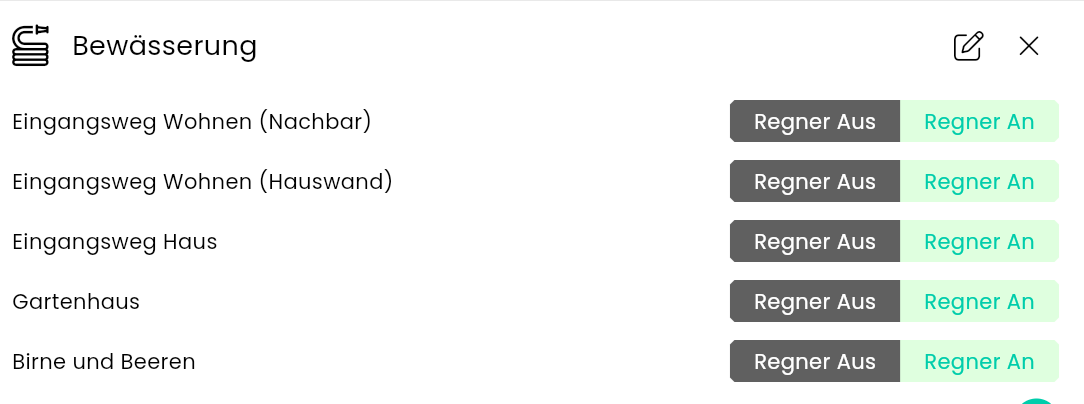Click the Birne und Beeren label
The image size is (1084, 404).
coord(104,362)
